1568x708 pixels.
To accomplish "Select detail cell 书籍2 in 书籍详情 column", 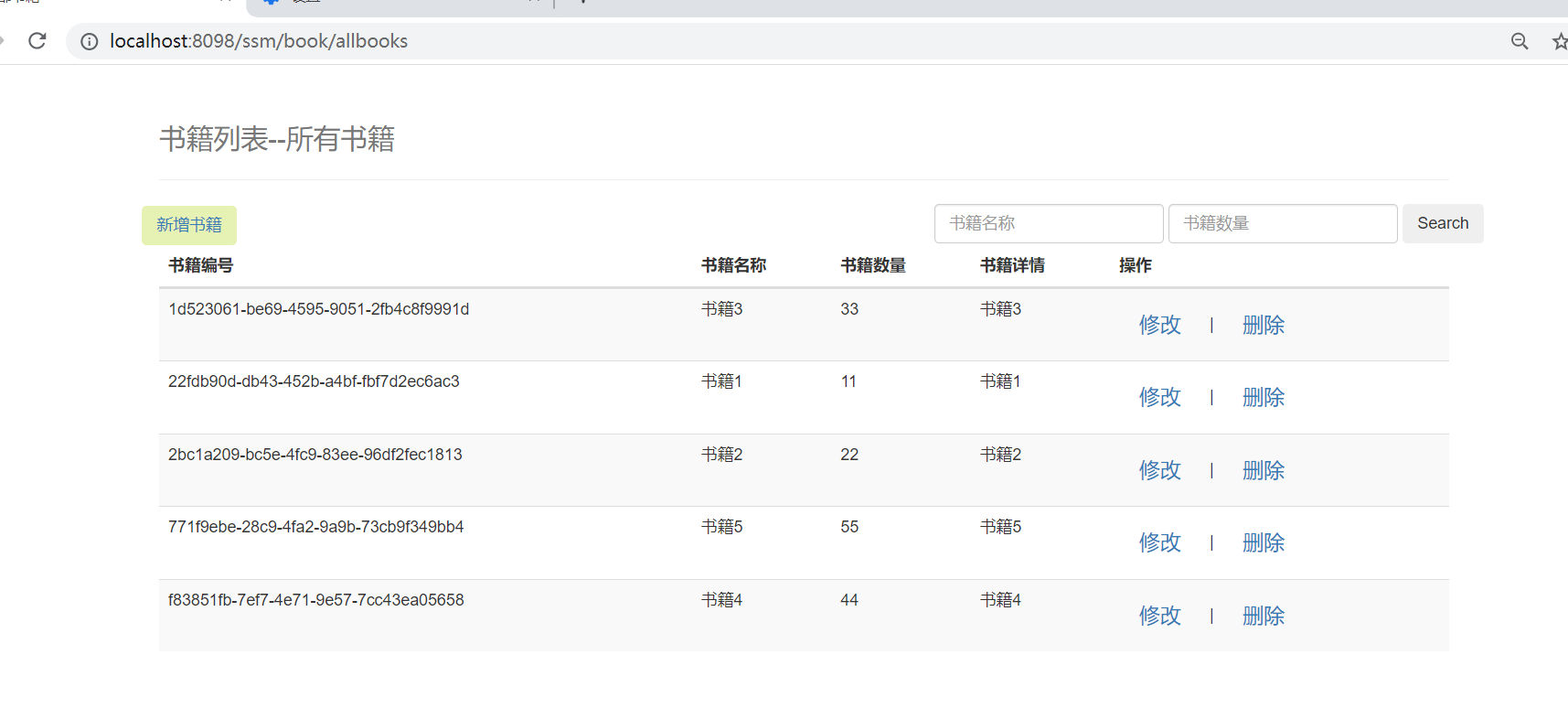I will point(1001,455).
